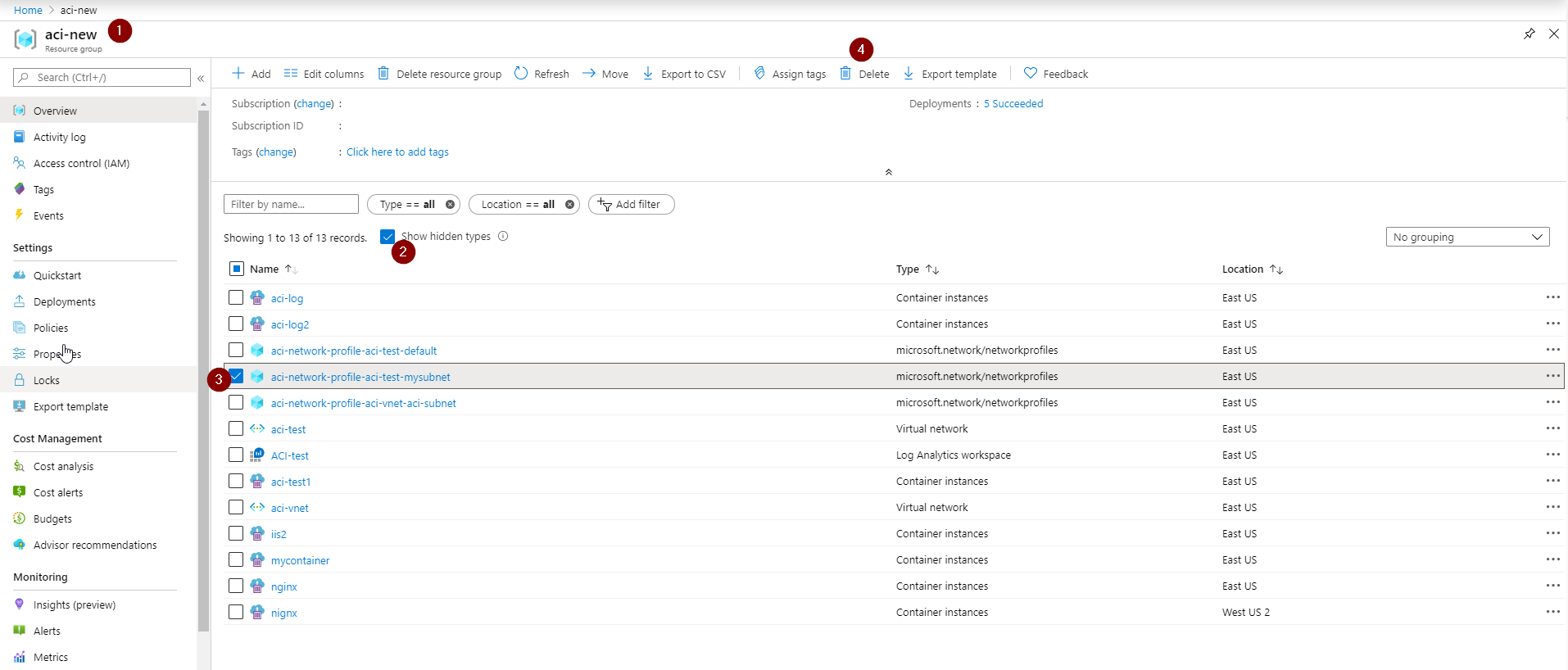Open Activity log in the sidebar
The width and height of the screenshot is (1568, 670).
[x=59, y=138]
